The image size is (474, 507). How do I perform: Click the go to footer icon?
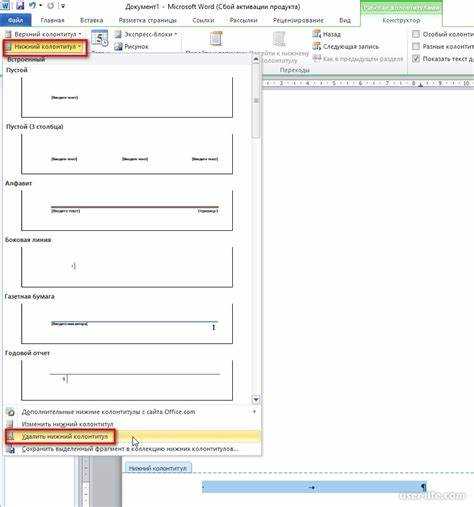point(279,39)
